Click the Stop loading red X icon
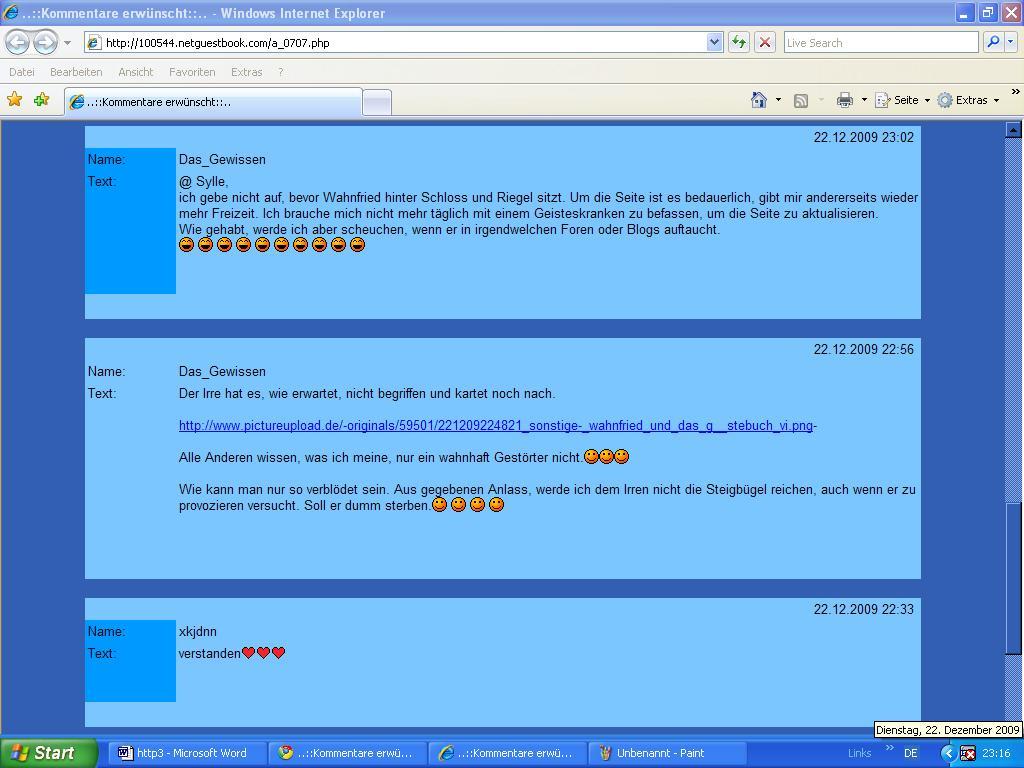Viewport: 1024px width, 768px height. pos(765,42)
